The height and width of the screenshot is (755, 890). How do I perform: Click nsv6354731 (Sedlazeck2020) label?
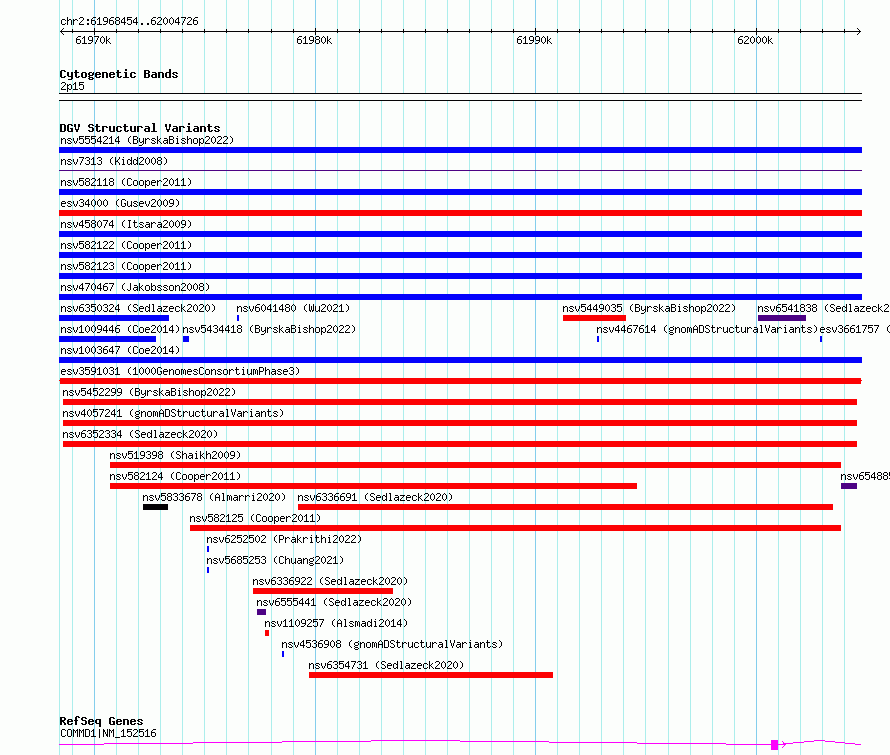[x=386, y=665]
